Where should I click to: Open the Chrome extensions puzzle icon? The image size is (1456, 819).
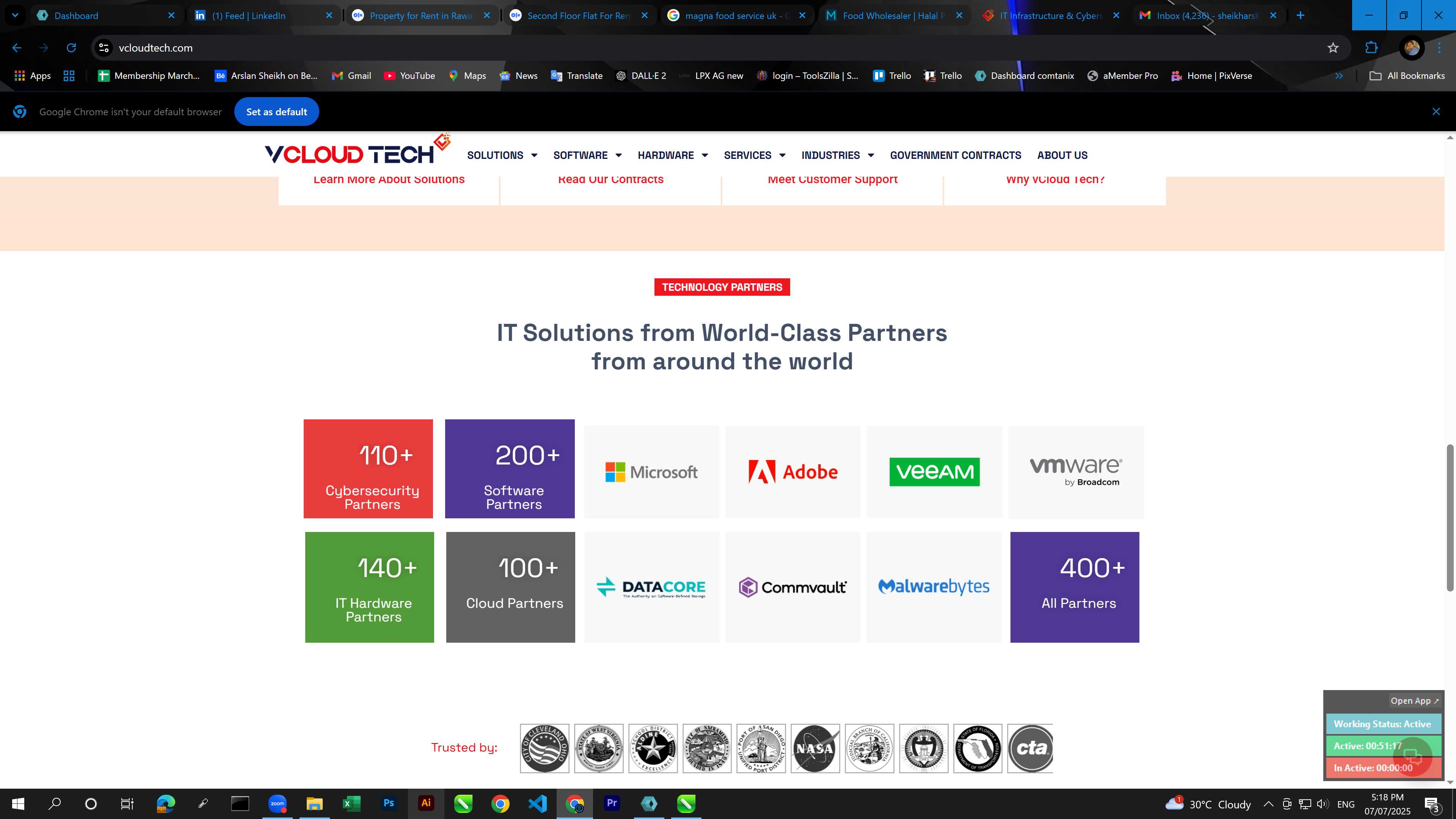click(1371, 48)
